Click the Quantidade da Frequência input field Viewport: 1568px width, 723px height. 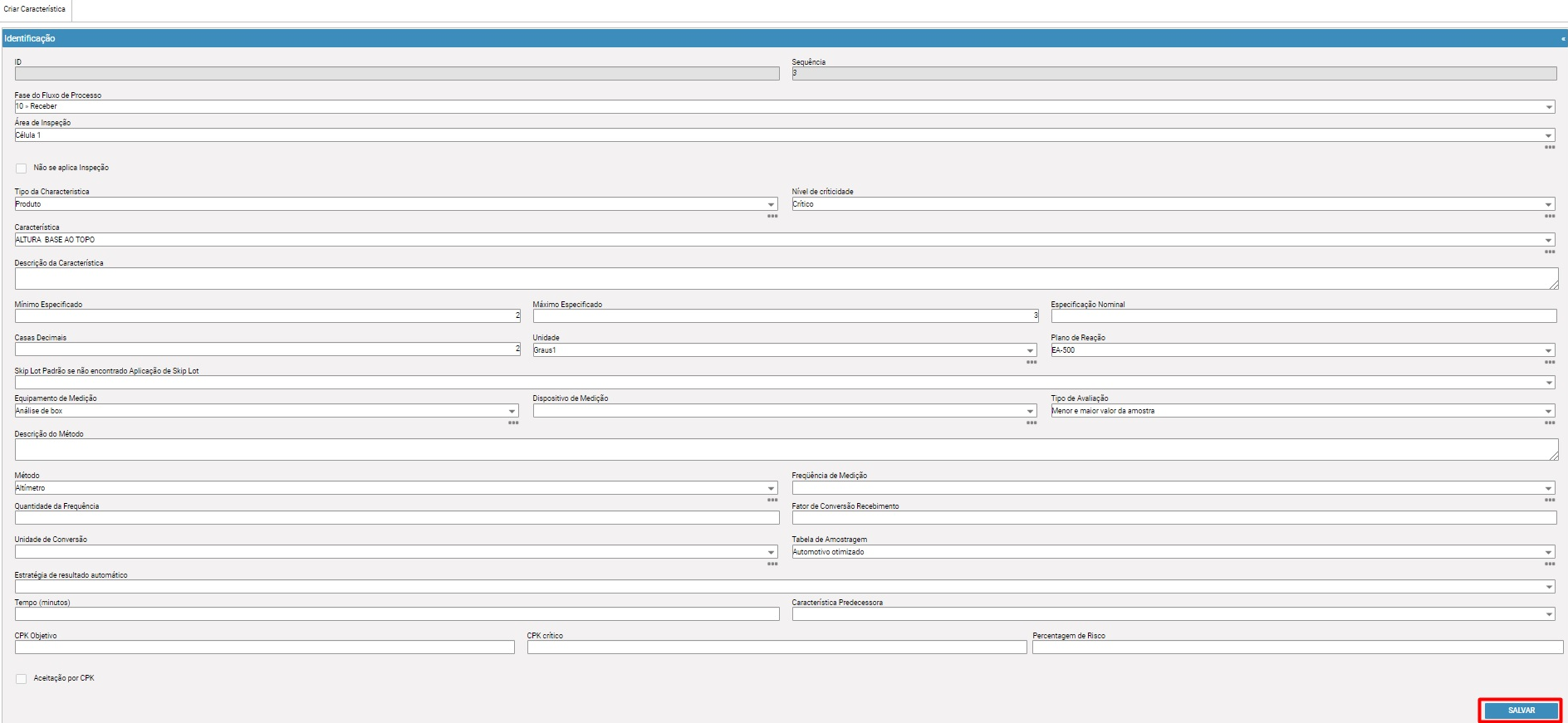click(x=397, y=518)
